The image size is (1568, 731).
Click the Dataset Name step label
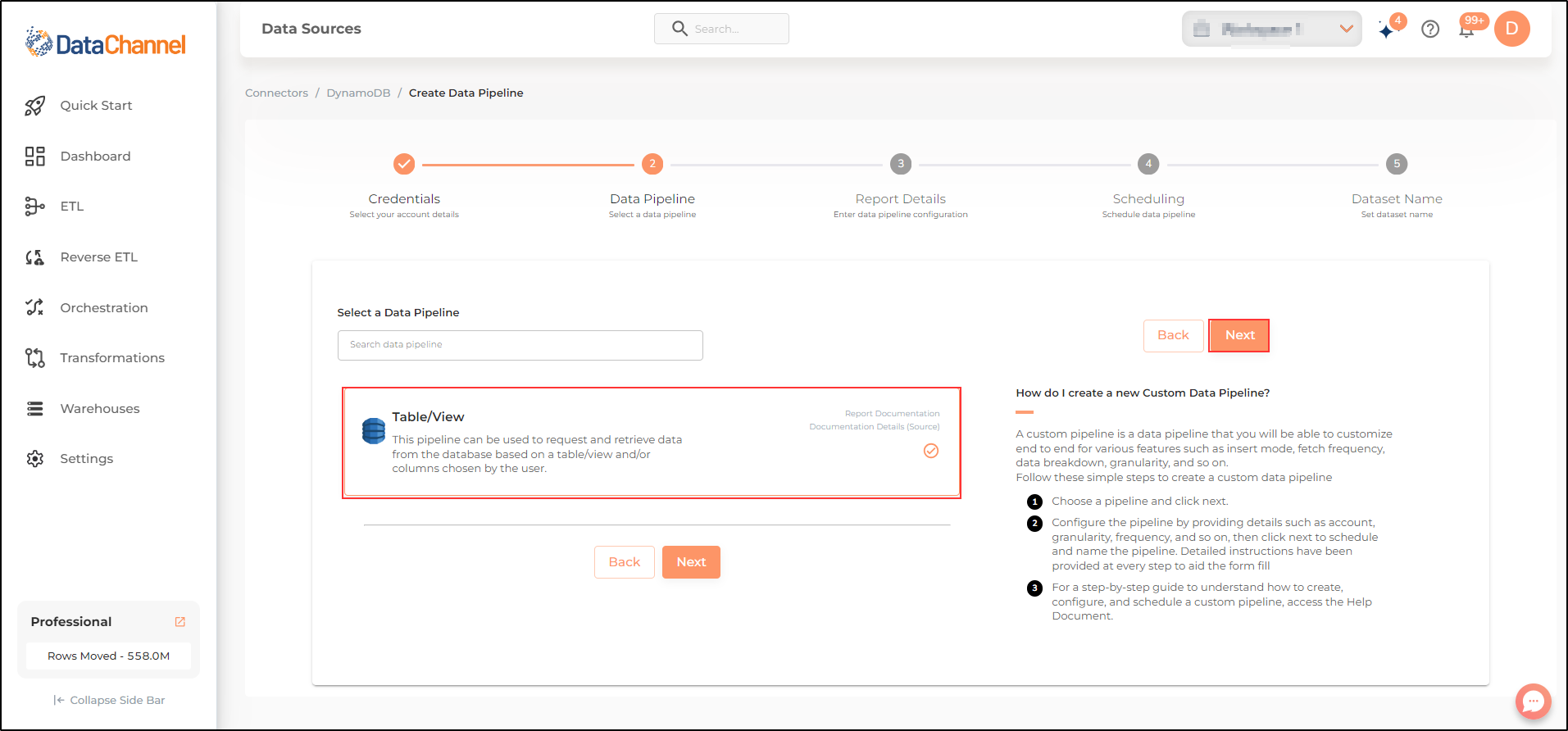pyautogui.click(x=1397, y=199)
